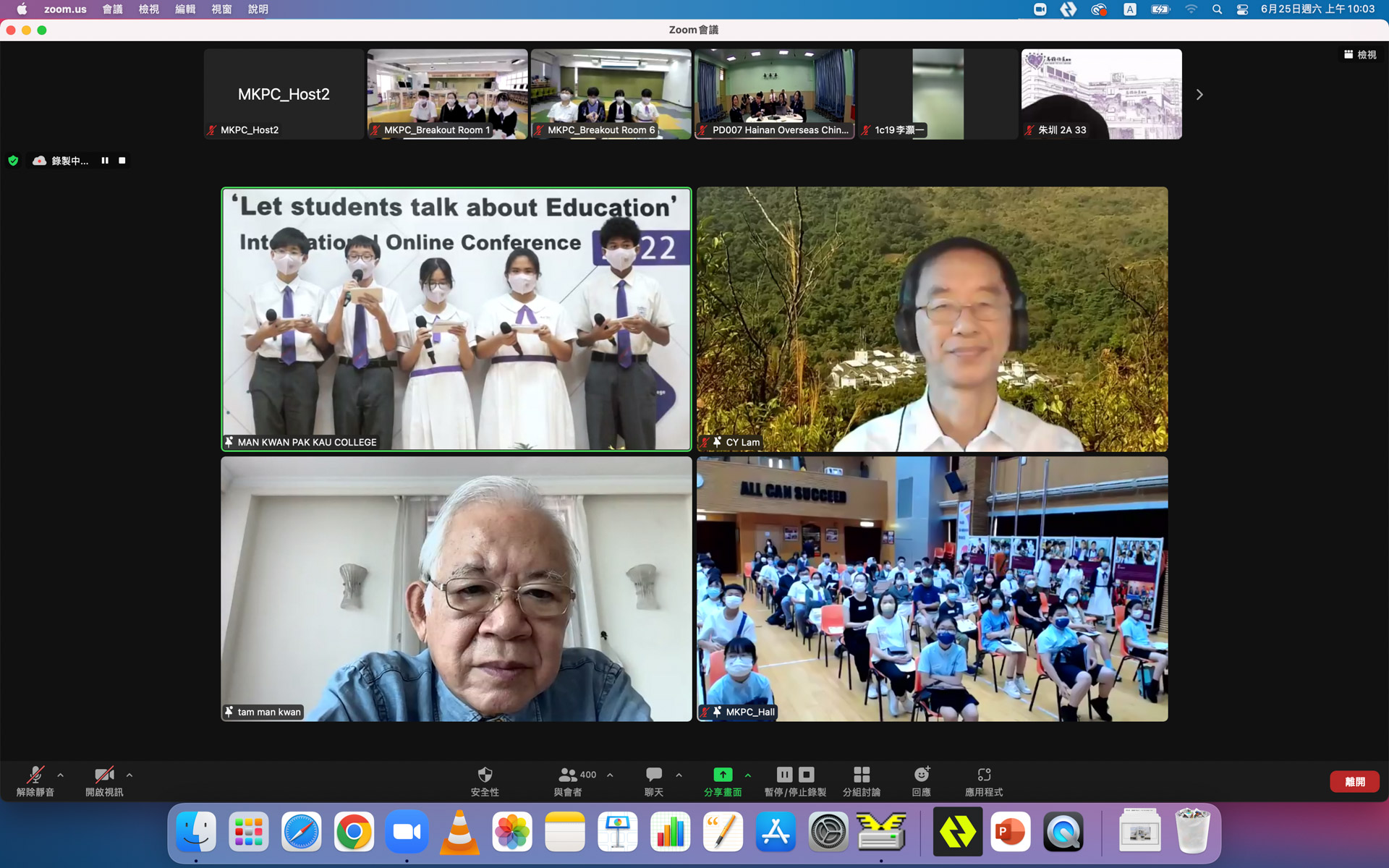Open Photos from the Dock

[x=512, y=832]
